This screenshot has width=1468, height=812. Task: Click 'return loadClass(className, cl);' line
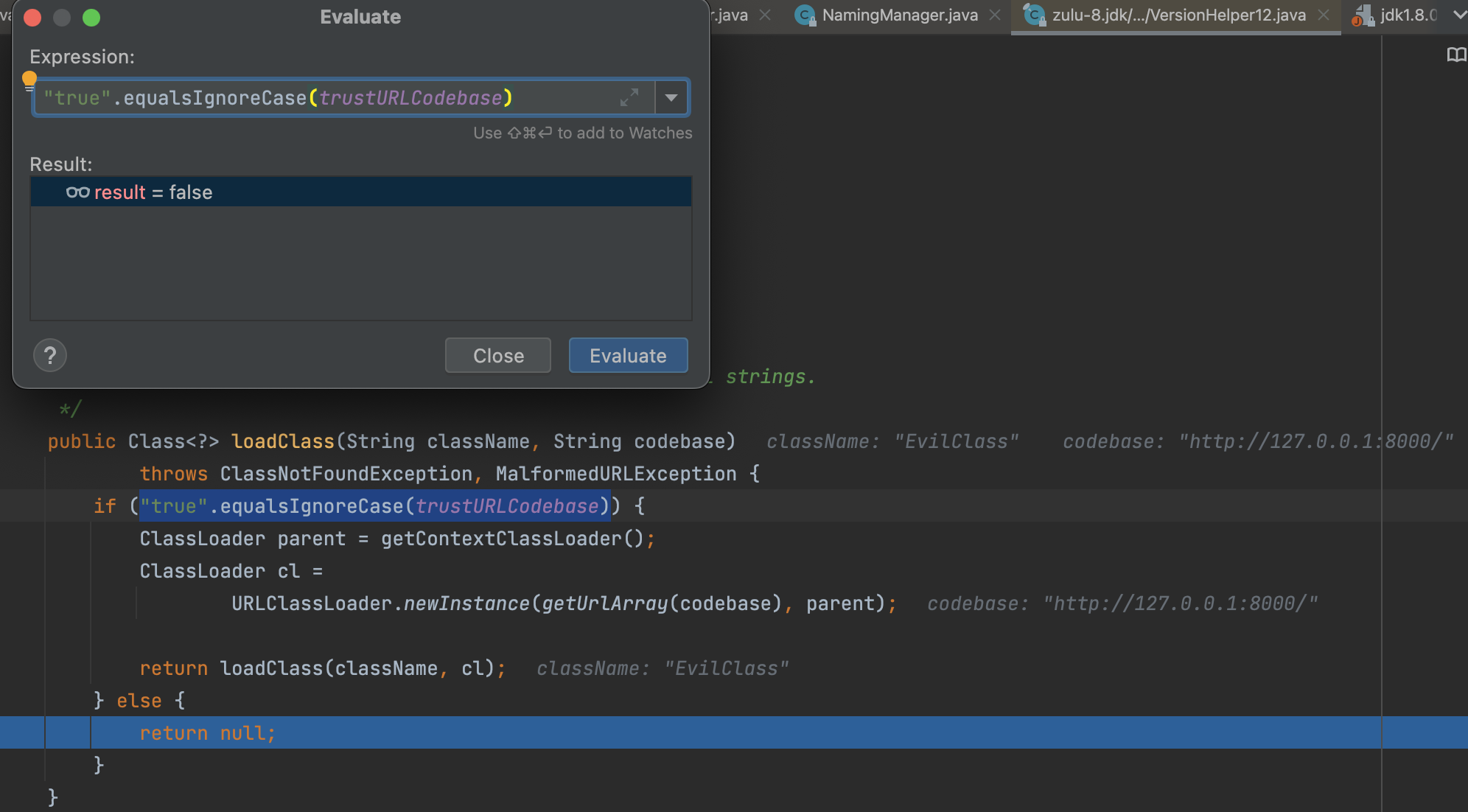(323, 668)
